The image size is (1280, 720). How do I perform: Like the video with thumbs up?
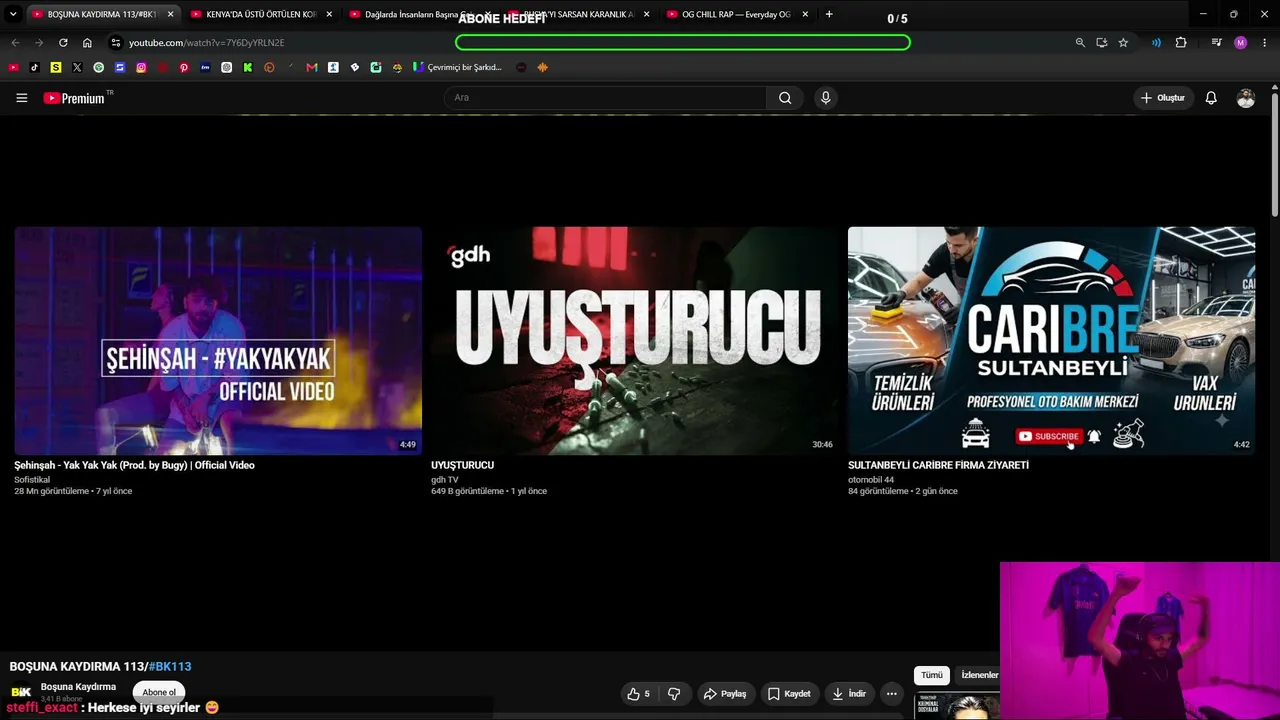pos(637,694)
